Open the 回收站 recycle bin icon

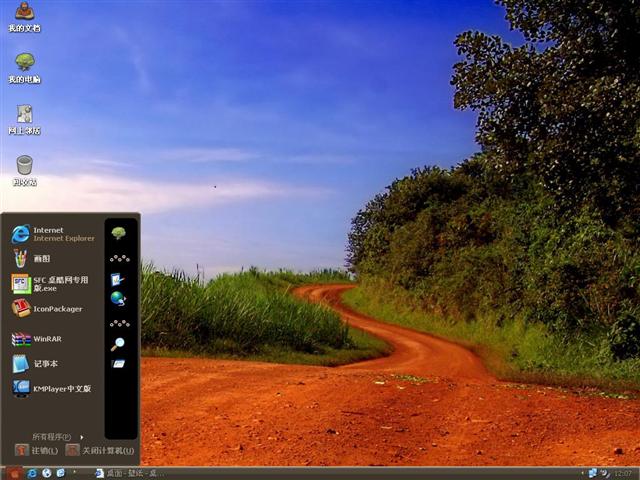[24, 171]
